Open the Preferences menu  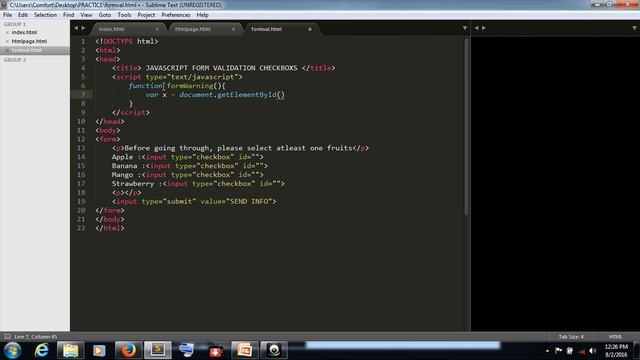click(176, 15)
